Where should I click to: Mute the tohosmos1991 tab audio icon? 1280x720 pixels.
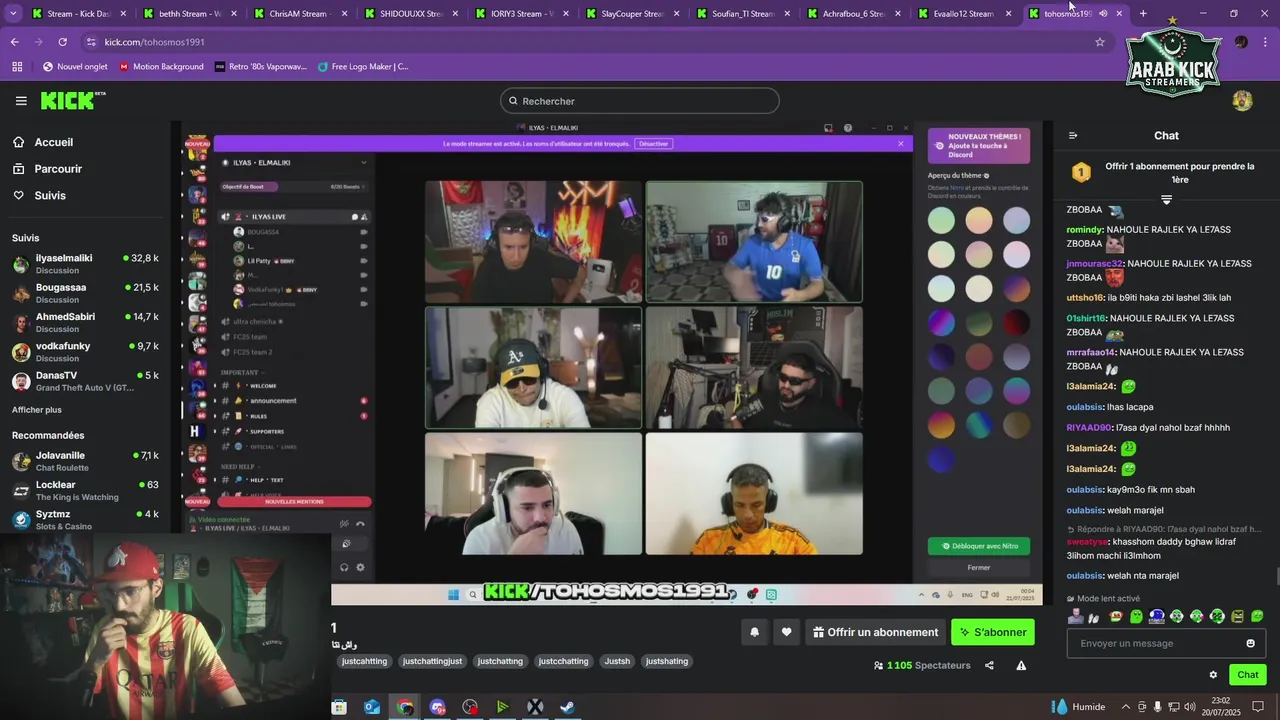1103,14
